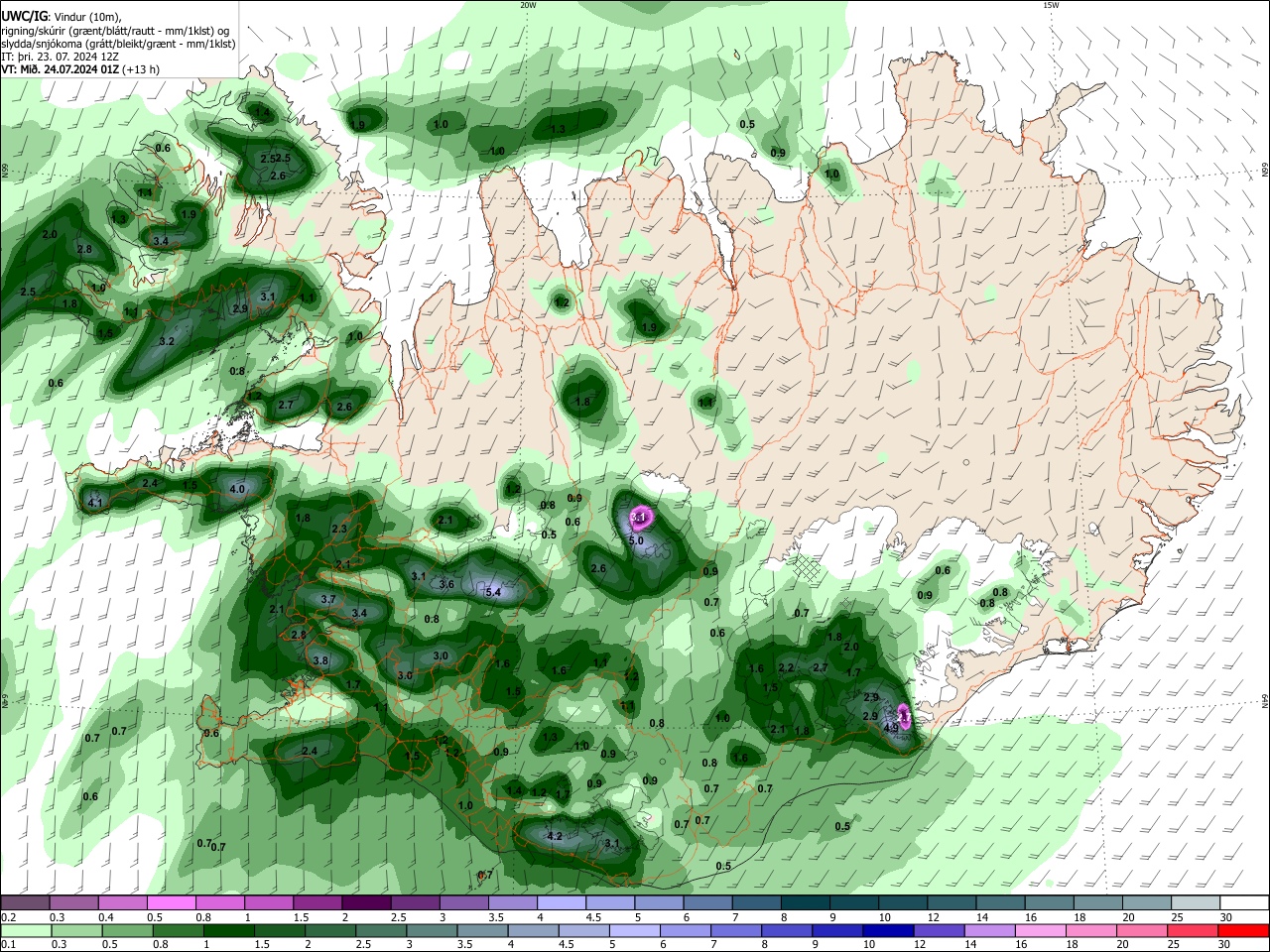Pick the deep navy swatch labeled 10 in lower legend
This screenshot has width=1270, height=952.
889,930
